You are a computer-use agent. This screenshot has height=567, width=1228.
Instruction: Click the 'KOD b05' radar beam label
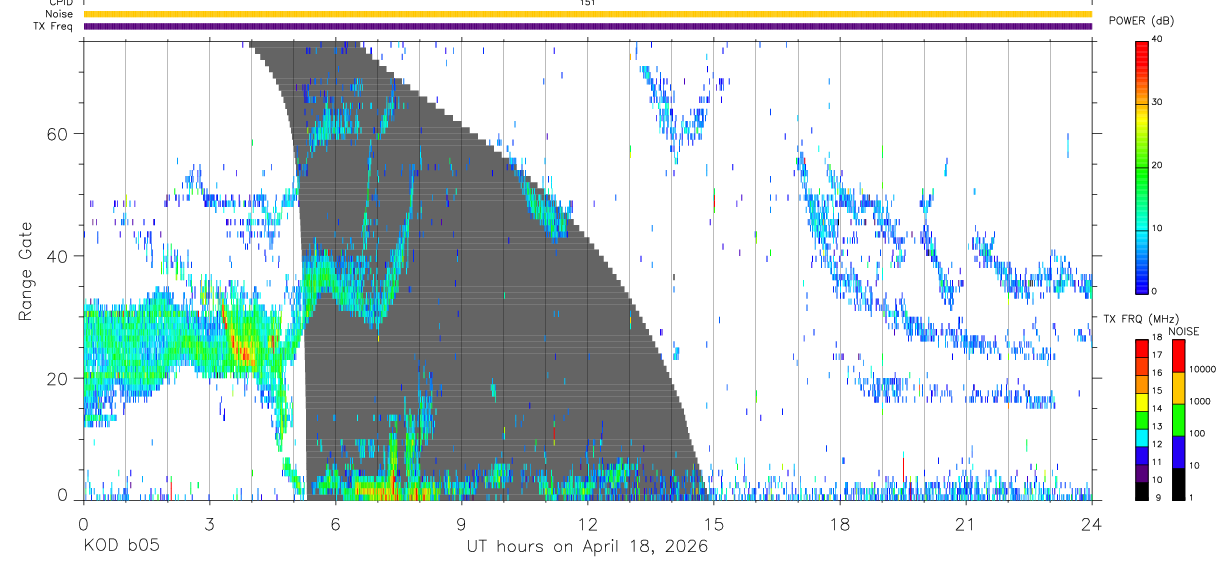click(x=121, y=547)
